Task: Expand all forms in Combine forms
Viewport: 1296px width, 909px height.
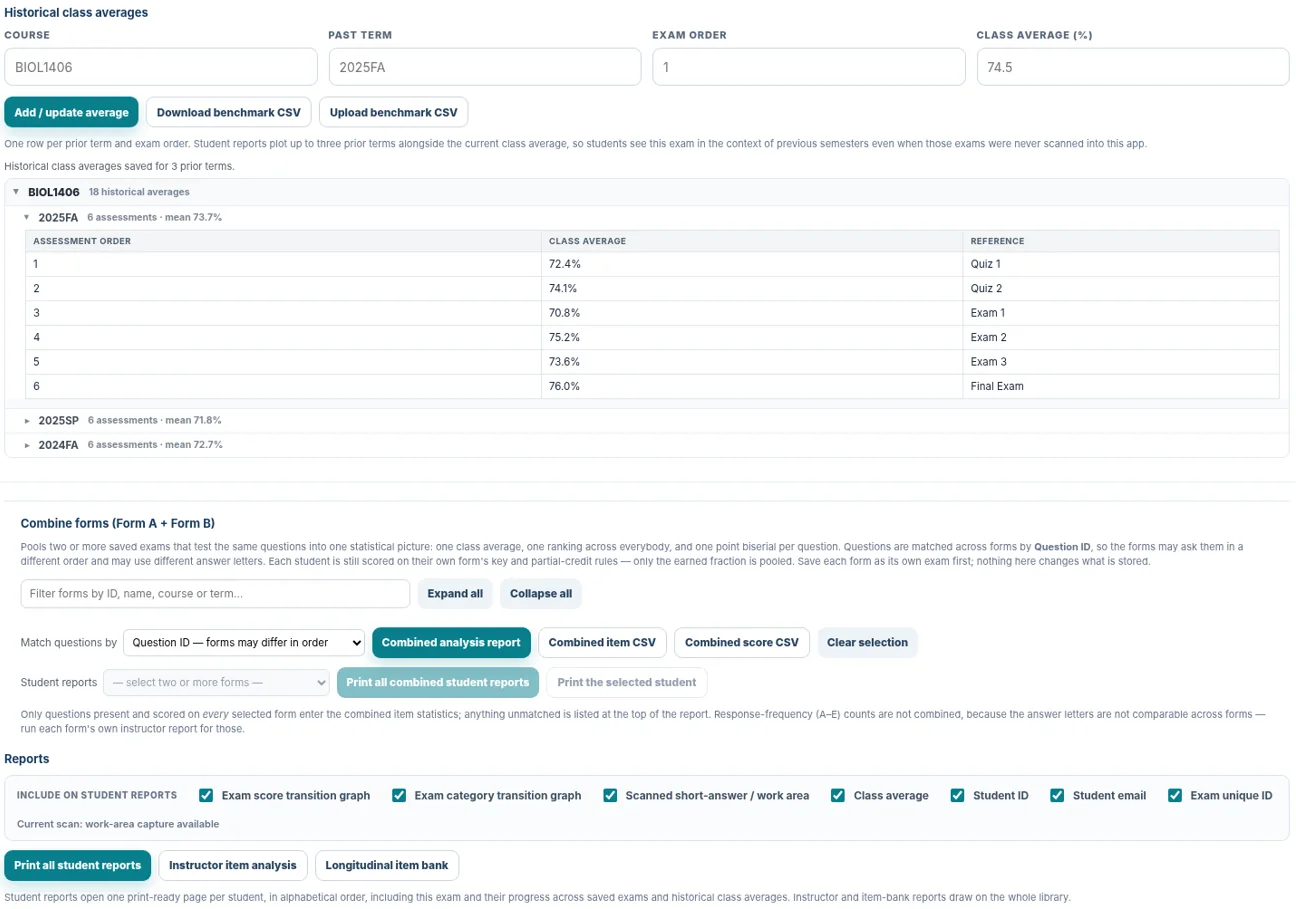Action: click(455, 593)
